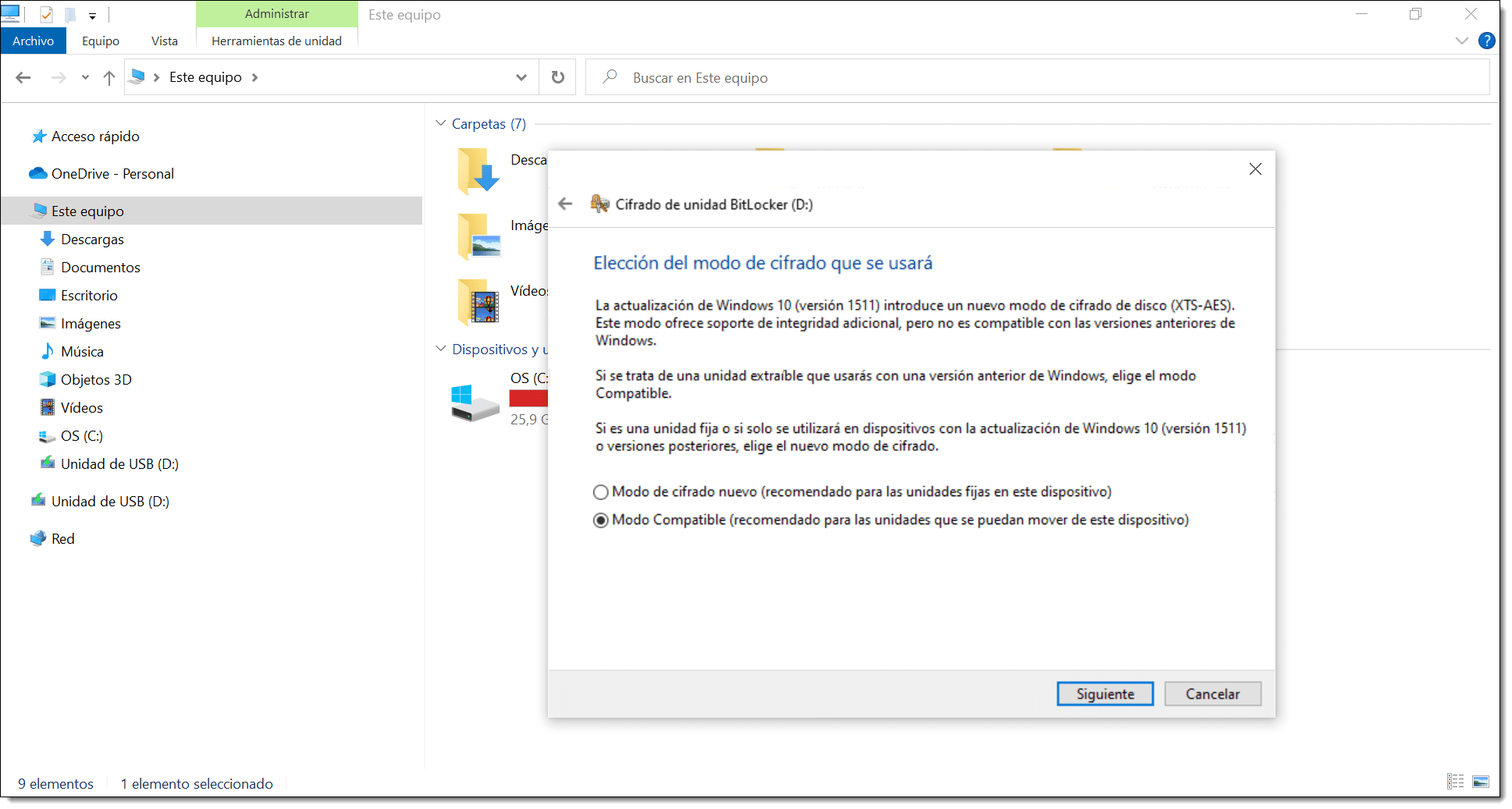
Task: Open OS (C:) in the navigation pane
Action: 82,436
